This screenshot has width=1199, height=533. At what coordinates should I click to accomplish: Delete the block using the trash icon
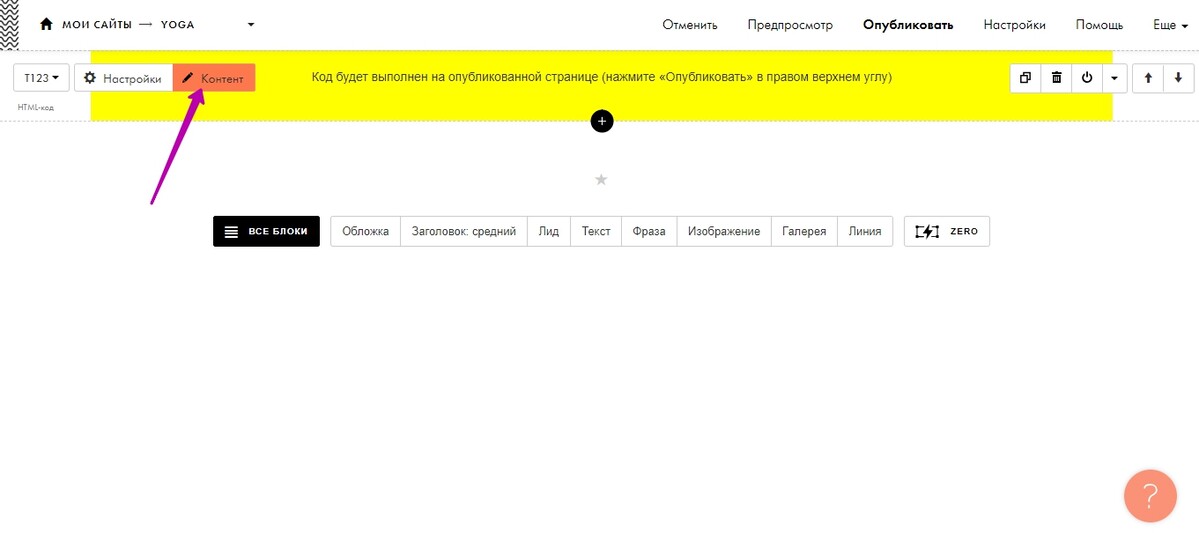click(1056, 77)
